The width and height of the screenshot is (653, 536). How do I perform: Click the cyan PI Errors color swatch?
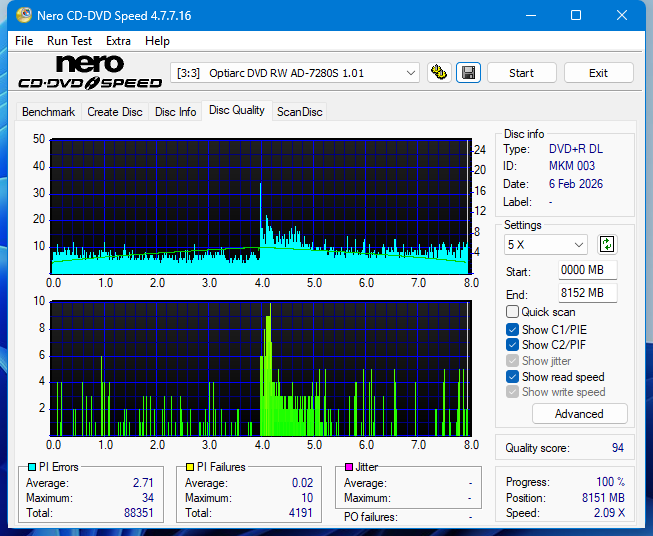click(32, 467)
